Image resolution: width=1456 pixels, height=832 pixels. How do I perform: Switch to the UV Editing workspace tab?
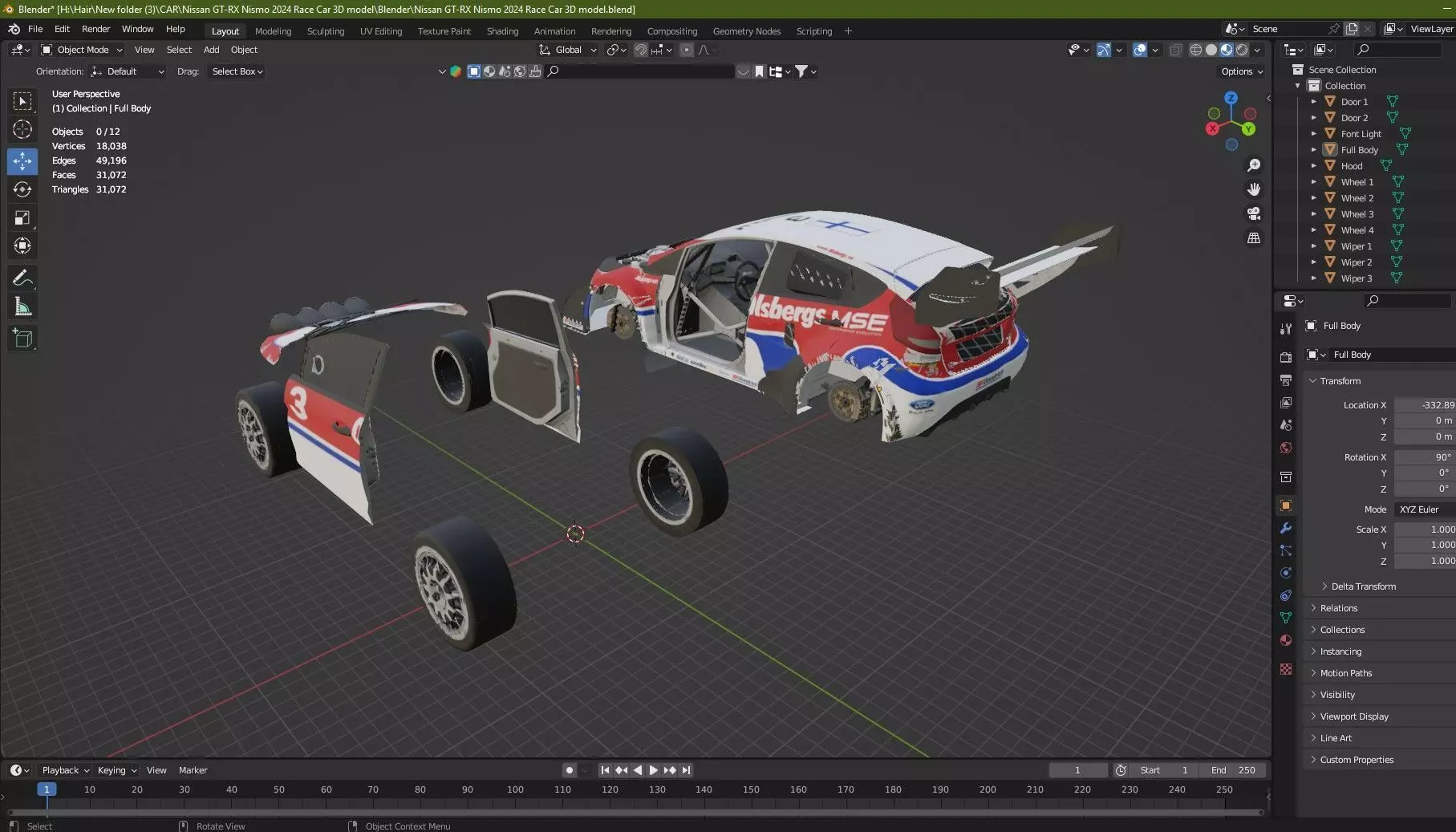pyautogui.click(x=380, y=31)
